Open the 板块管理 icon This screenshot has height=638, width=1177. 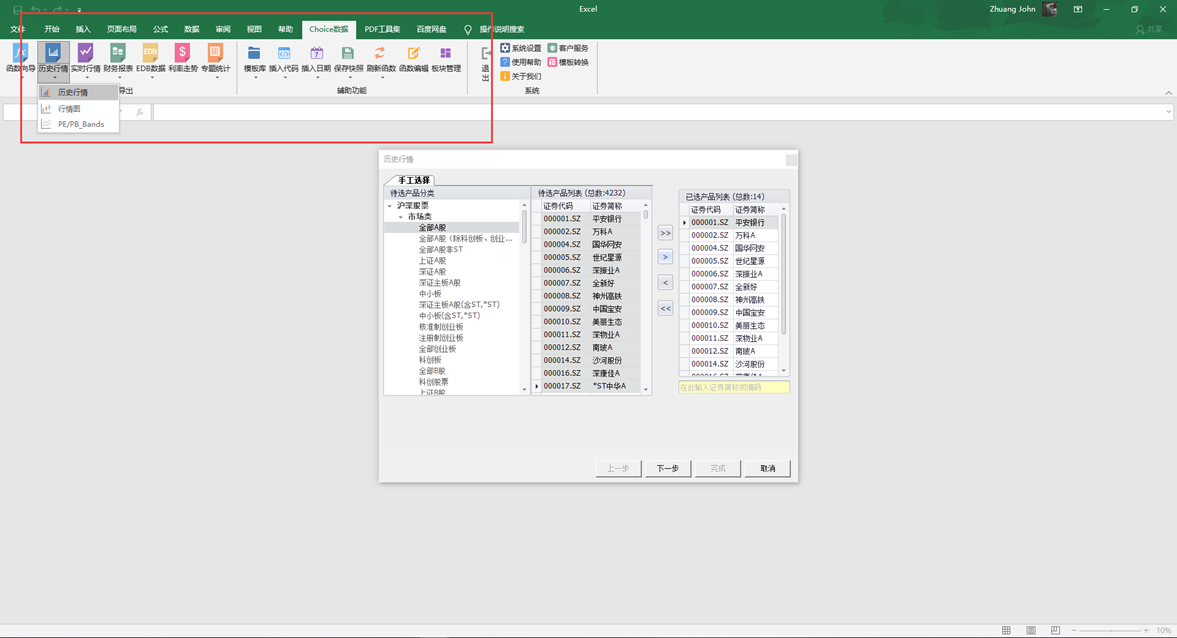coord(446,53)
